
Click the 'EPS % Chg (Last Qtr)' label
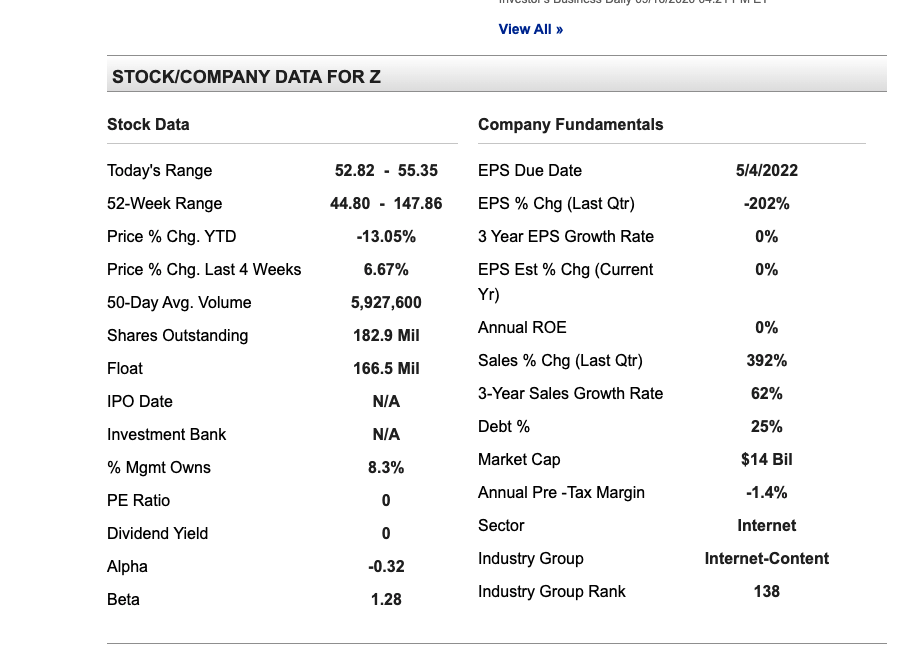pos(556,203)
